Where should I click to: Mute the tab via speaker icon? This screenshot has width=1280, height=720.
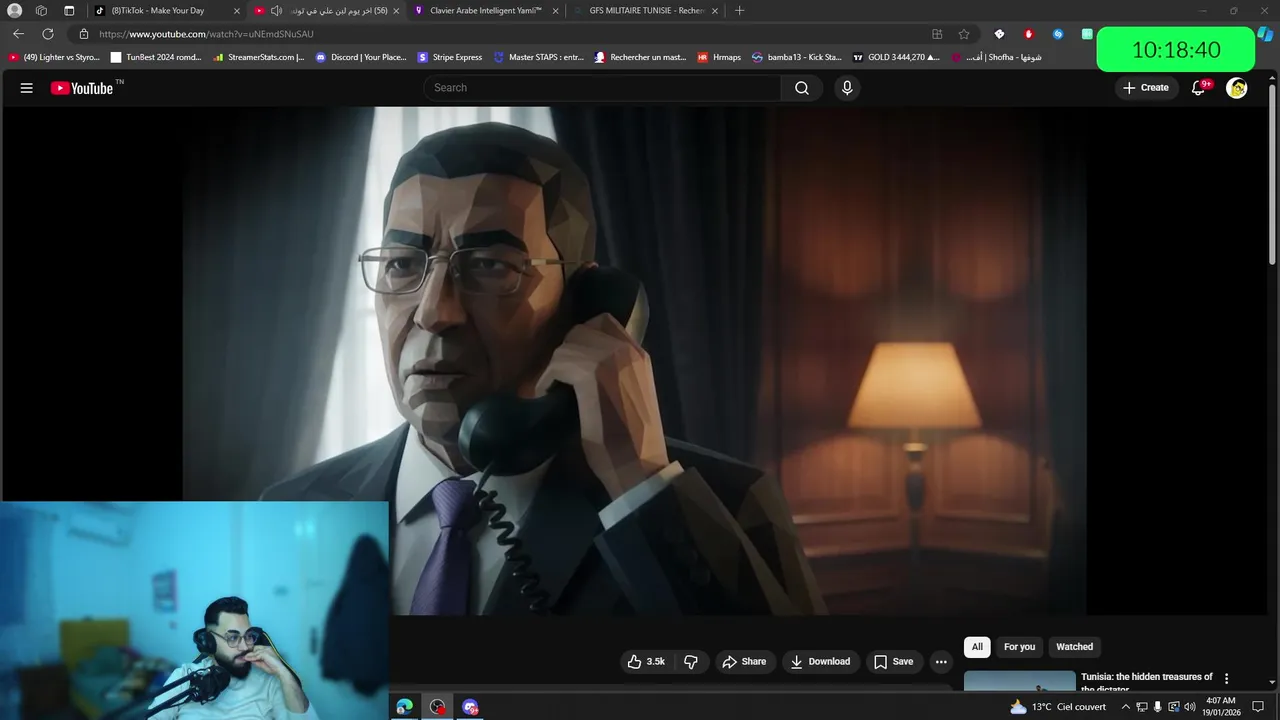[x=276, y=11]
